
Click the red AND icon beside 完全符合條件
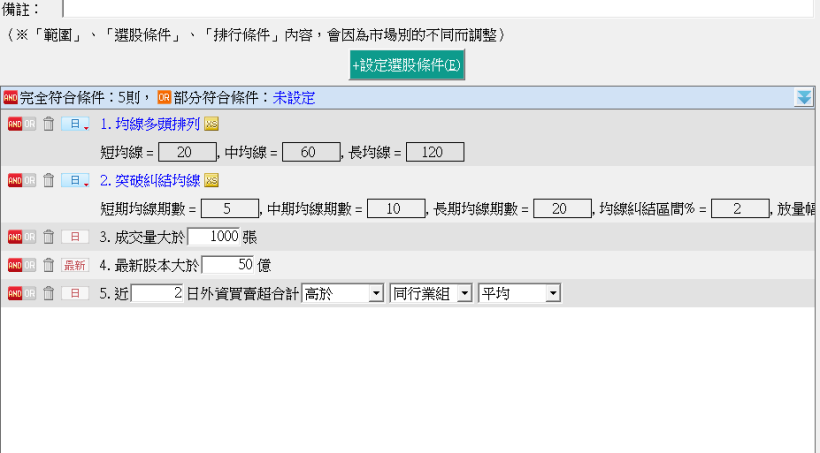(10, 98)
